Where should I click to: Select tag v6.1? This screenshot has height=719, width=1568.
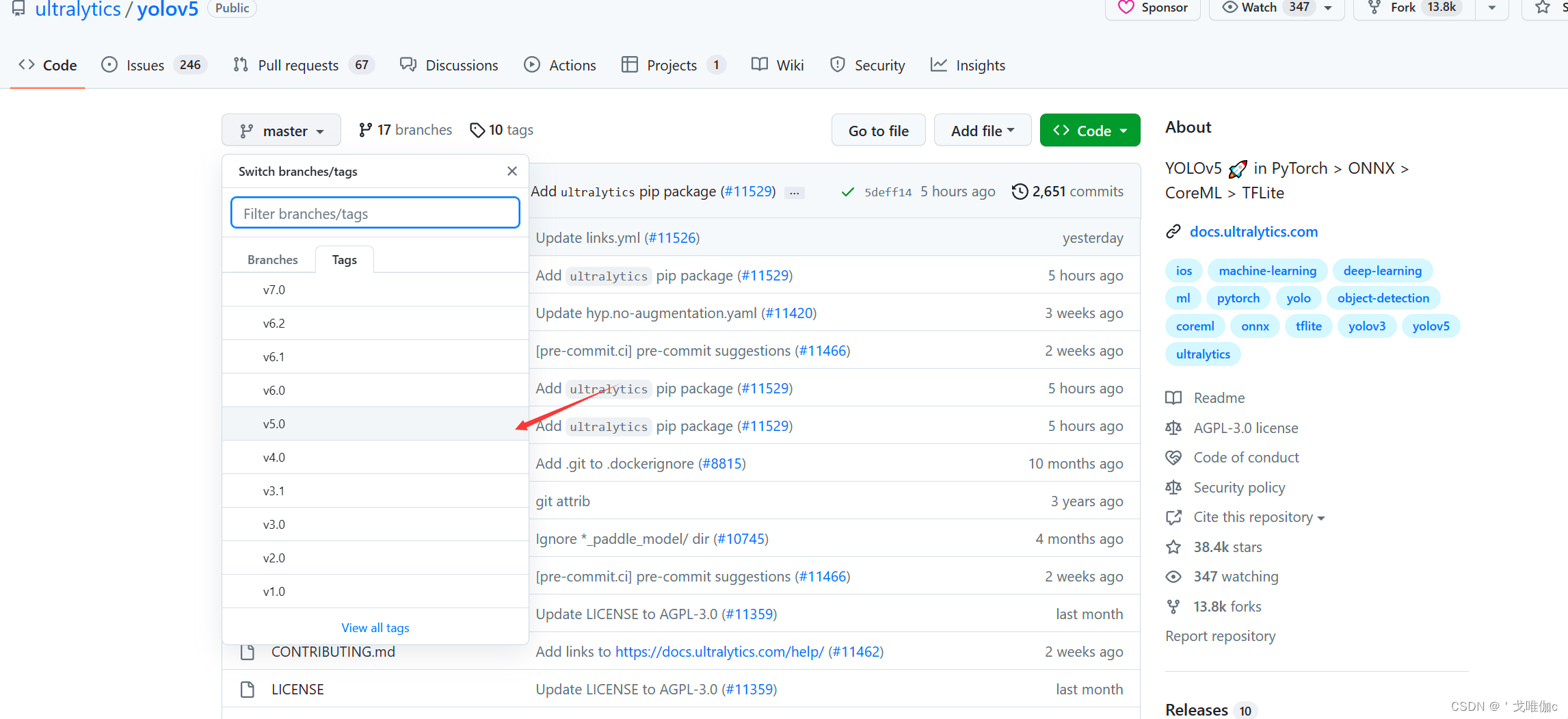[375, 357]
